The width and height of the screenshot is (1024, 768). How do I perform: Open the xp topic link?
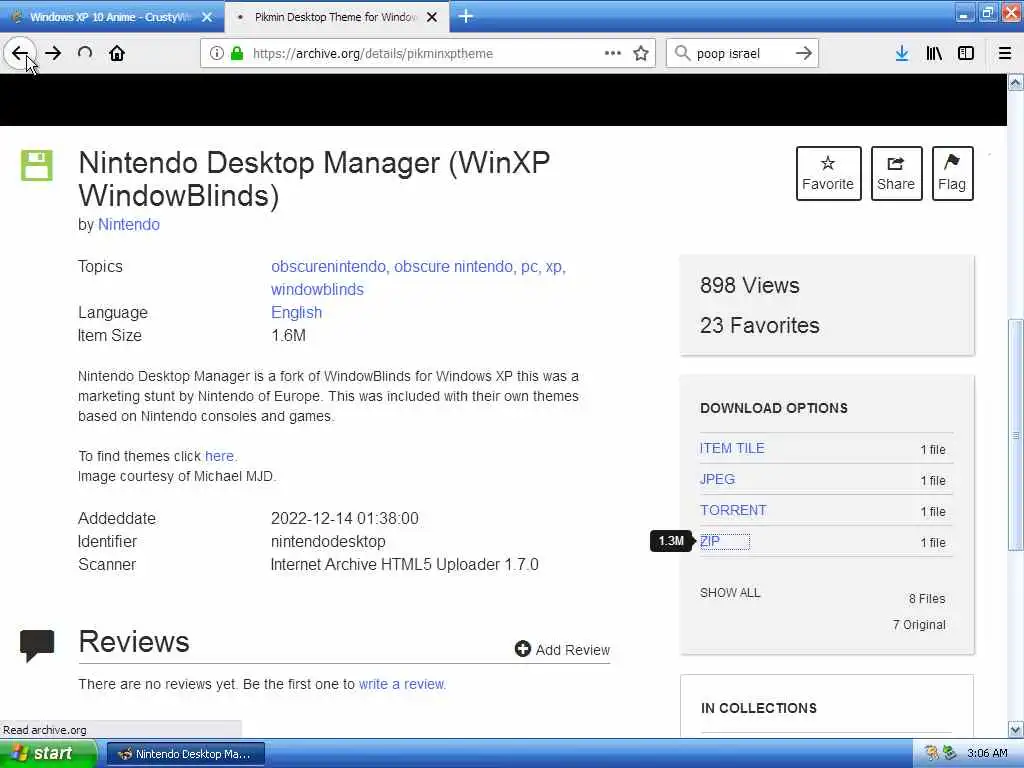tap(555, 266)
